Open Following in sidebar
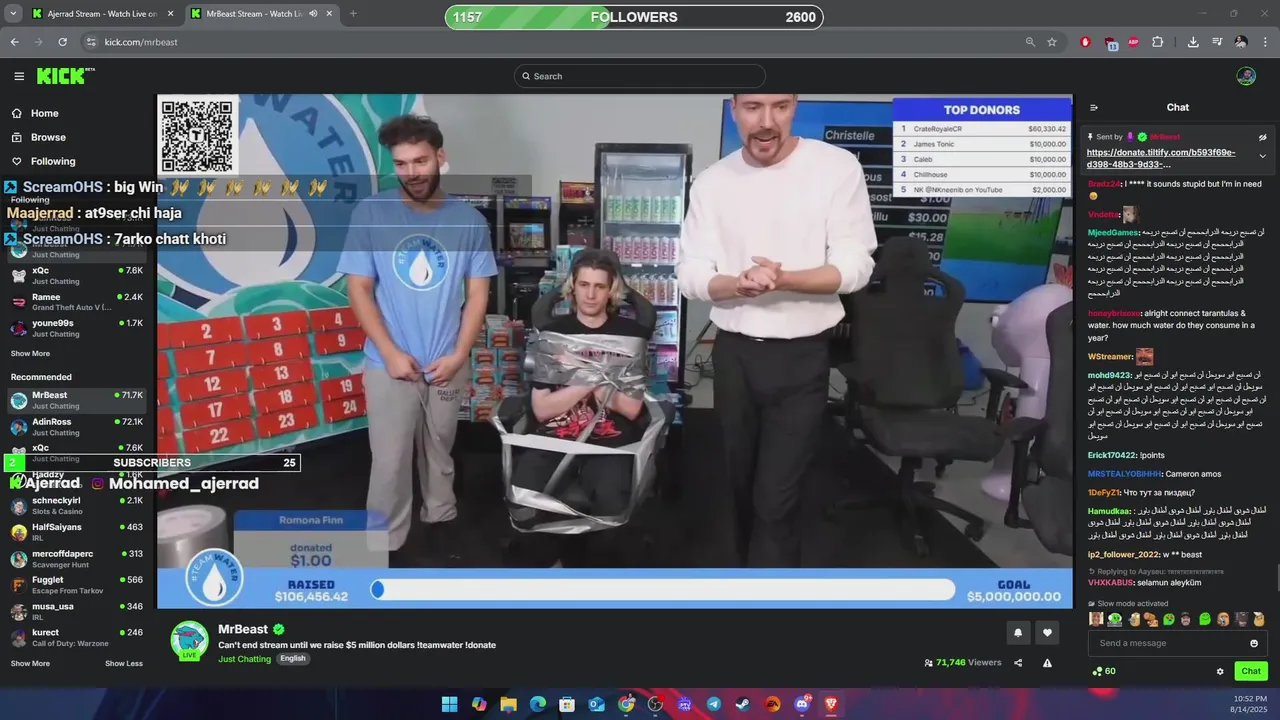The height and width of the screenshot is (720, 1280). coord(53,161)
